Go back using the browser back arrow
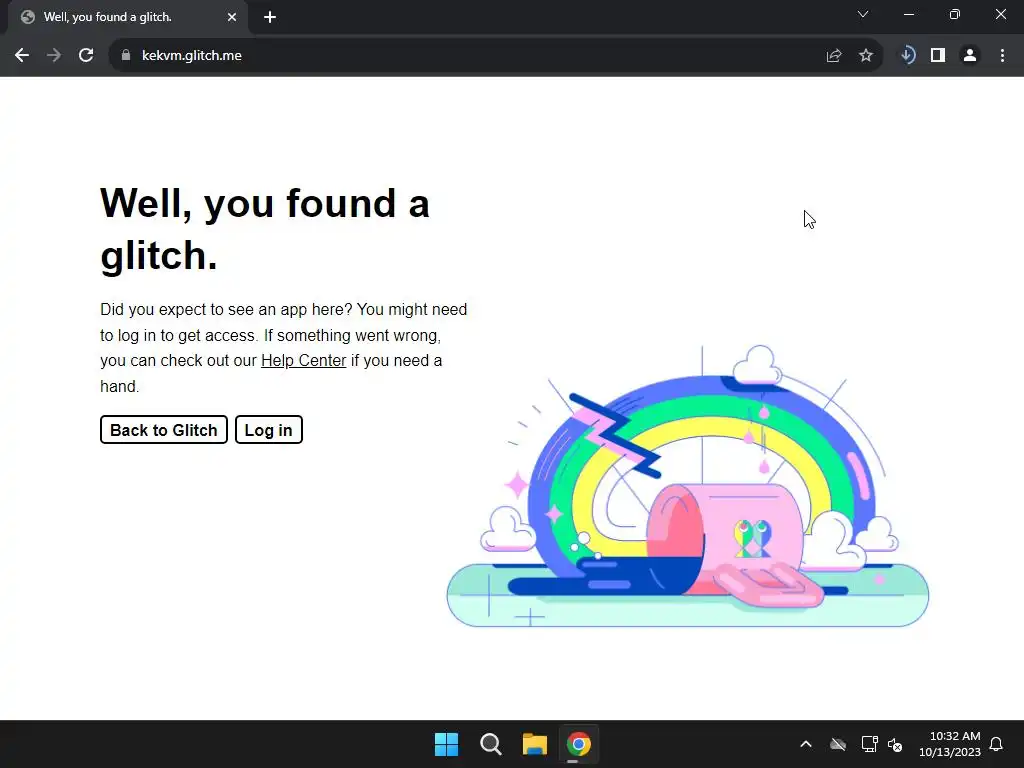 click(22, 56)
